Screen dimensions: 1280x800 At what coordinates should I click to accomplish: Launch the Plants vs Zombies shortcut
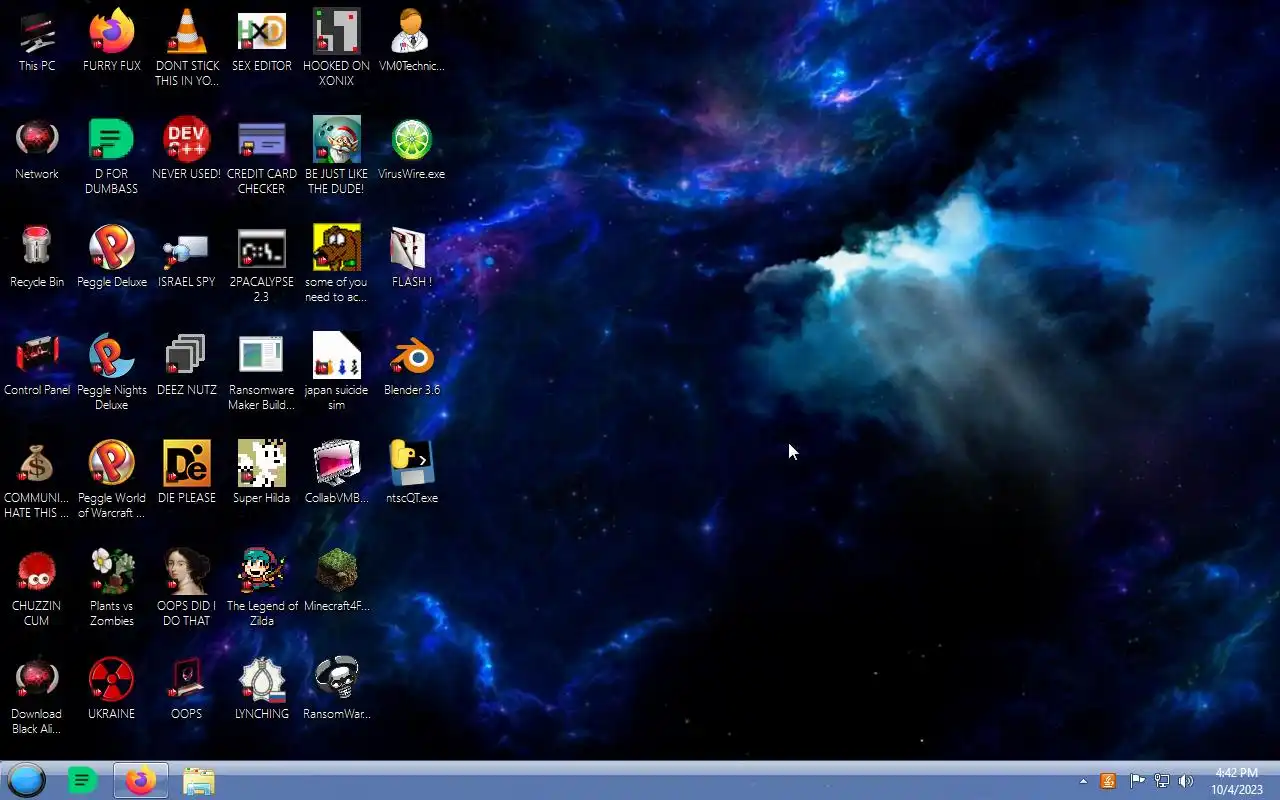pyautogui.click(x=112, y=589)
